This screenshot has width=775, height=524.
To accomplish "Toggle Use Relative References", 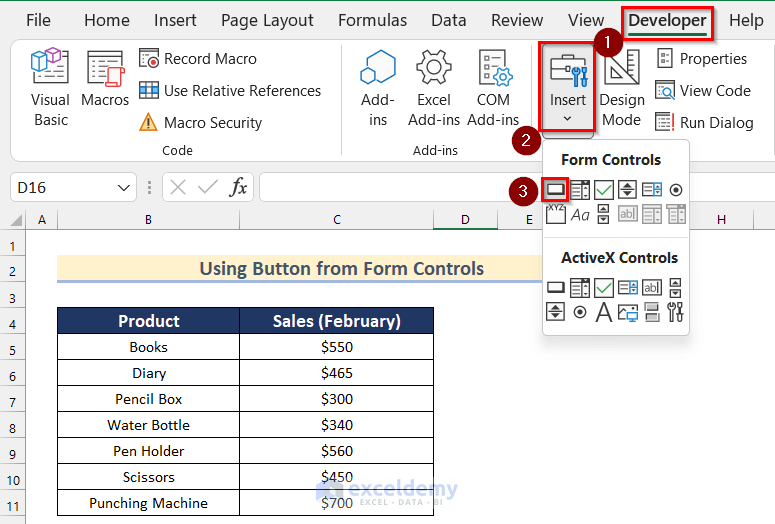I will [230, 91].
